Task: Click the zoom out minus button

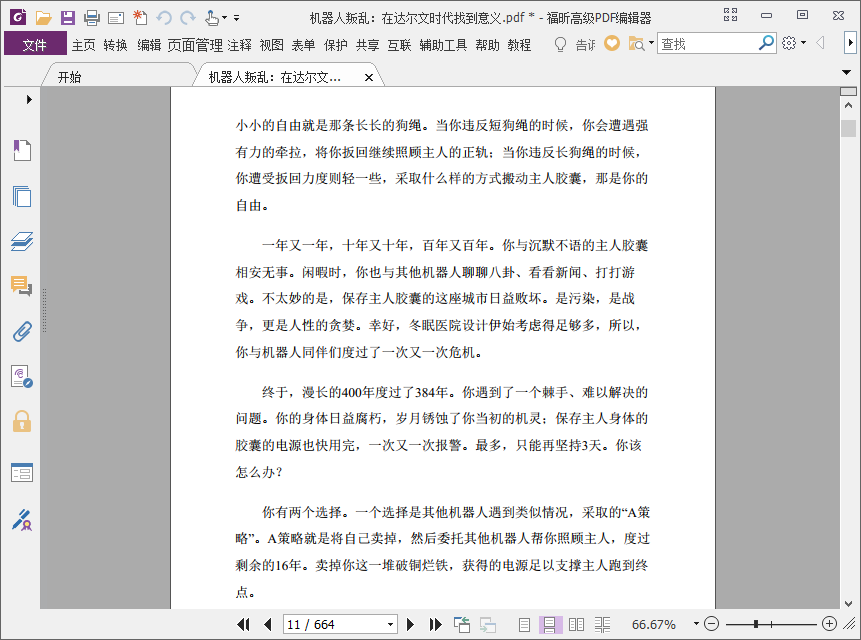Action: [711, 624]
